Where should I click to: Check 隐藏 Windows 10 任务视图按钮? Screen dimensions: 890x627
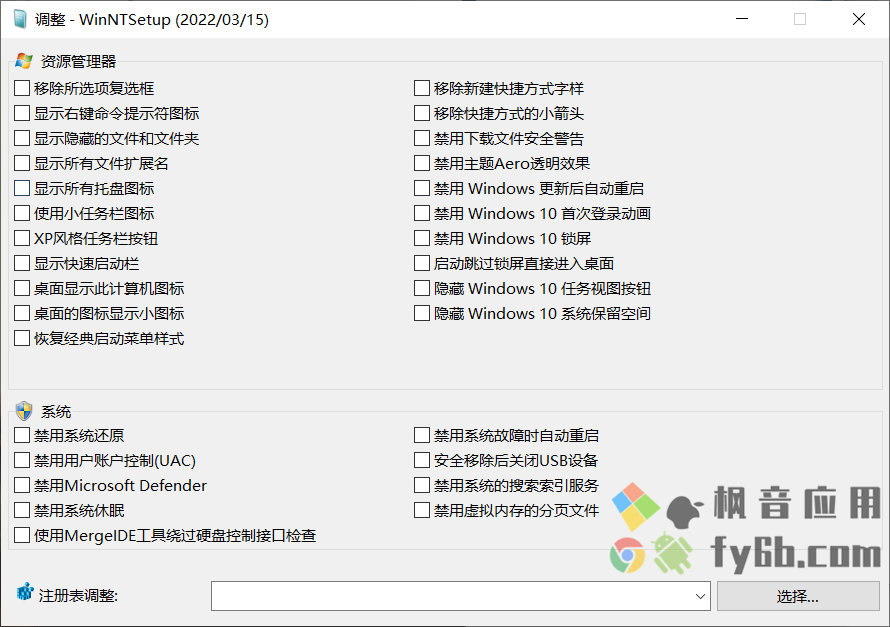(x=422, y=288)
